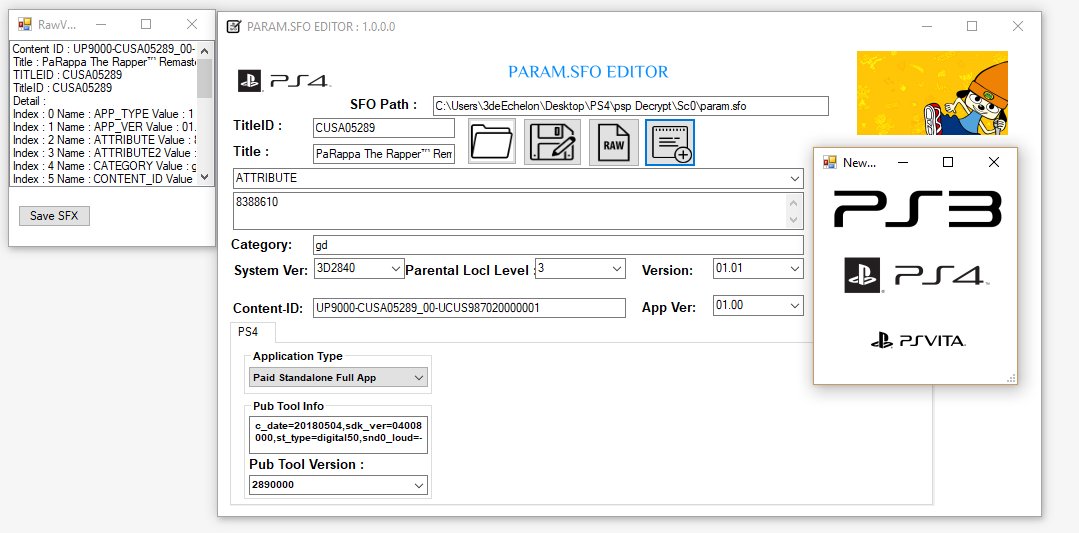Expand the ATTRIBUTE dropdown
Image resolution: width=1079 pixels, height=533 pixels.
click(795, 179)
